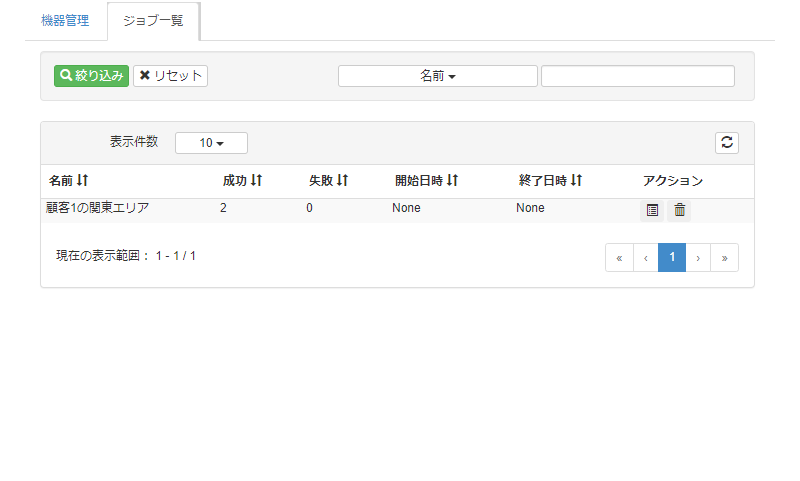800x481 pixels.
Task: Click the リセット button
Action: click(x=170, y=76)
